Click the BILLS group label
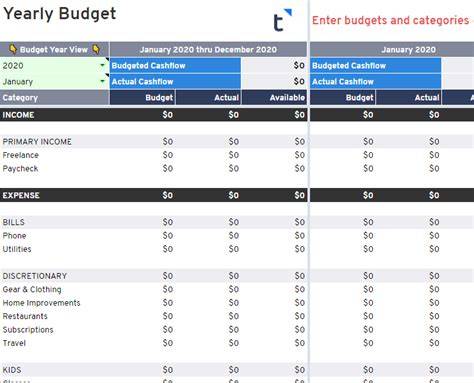The image size is (474, 383). [x=14, y=222]
